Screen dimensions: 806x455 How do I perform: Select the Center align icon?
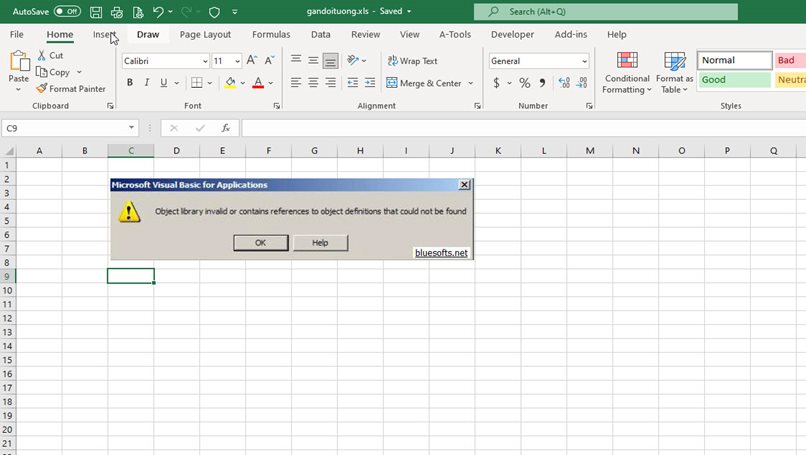(x=313, y=83)
